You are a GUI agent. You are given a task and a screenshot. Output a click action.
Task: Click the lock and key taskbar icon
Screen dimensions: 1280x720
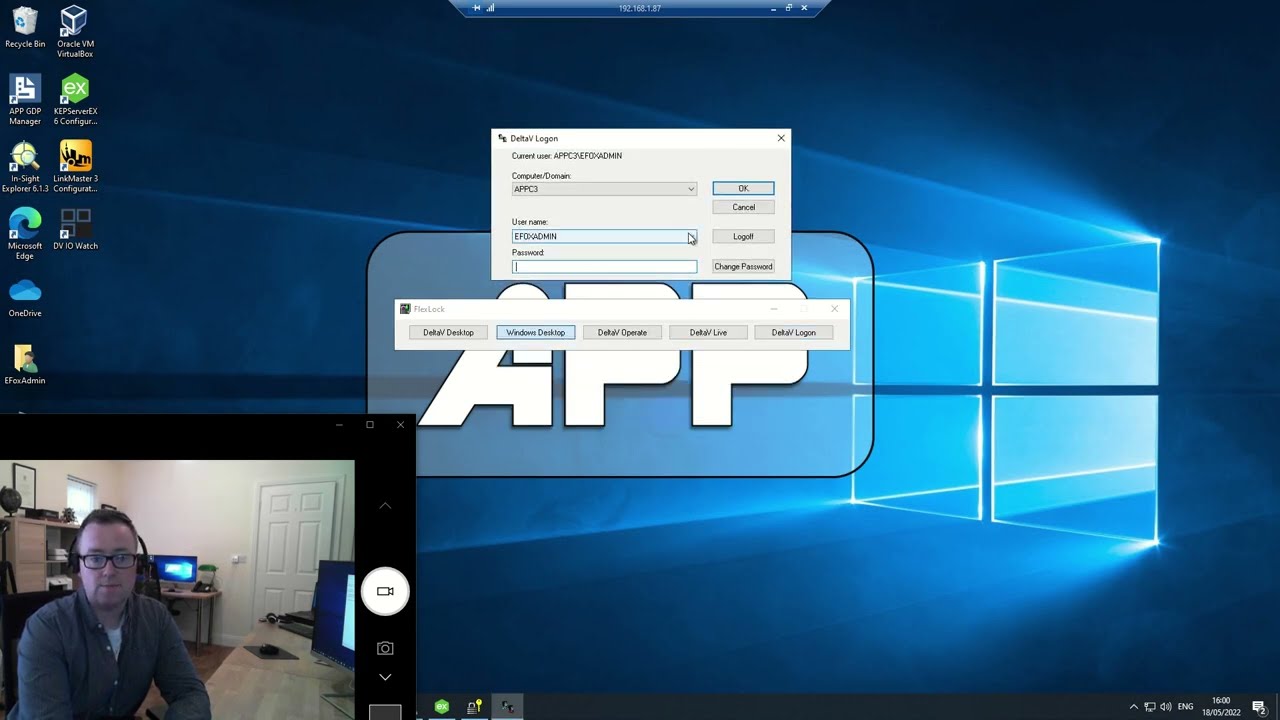pos(475,707)
